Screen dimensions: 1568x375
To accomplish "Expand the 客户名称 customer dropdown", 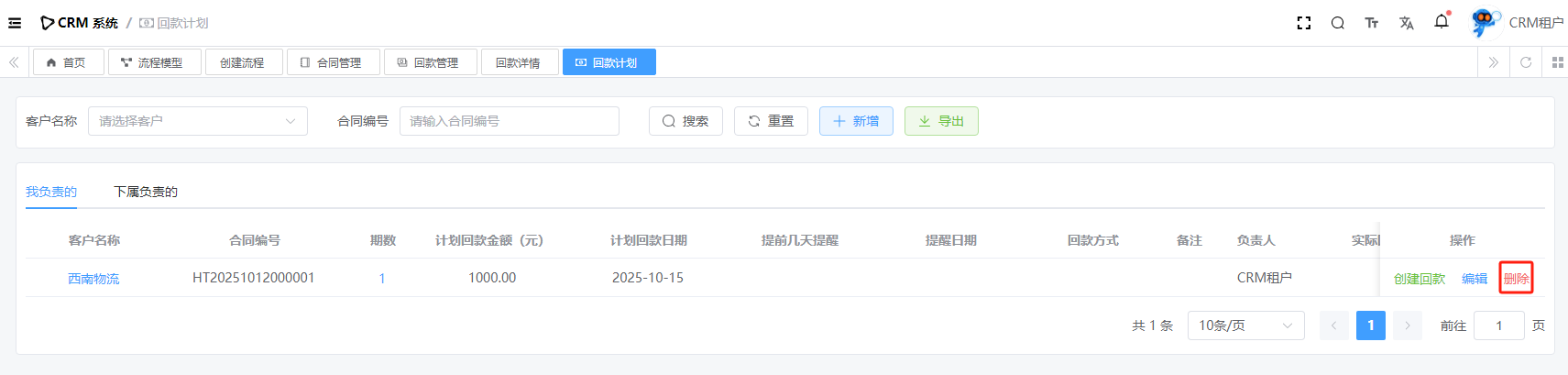I will coord(197,121).
